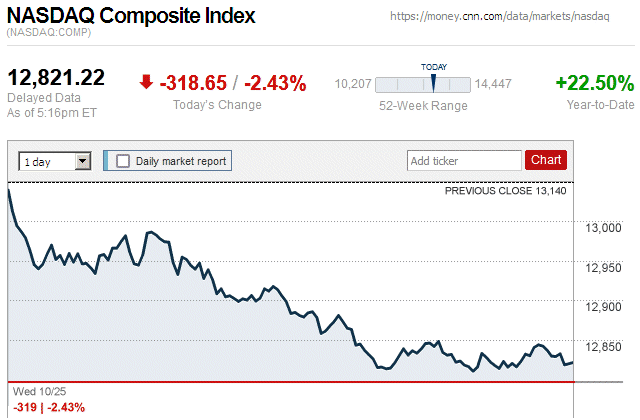Image resolution: width=640 pixels, height=420 pixels.
Task: Open the 1 day time range dropdown
Action: pyautogui.click(x=55, y=160)
